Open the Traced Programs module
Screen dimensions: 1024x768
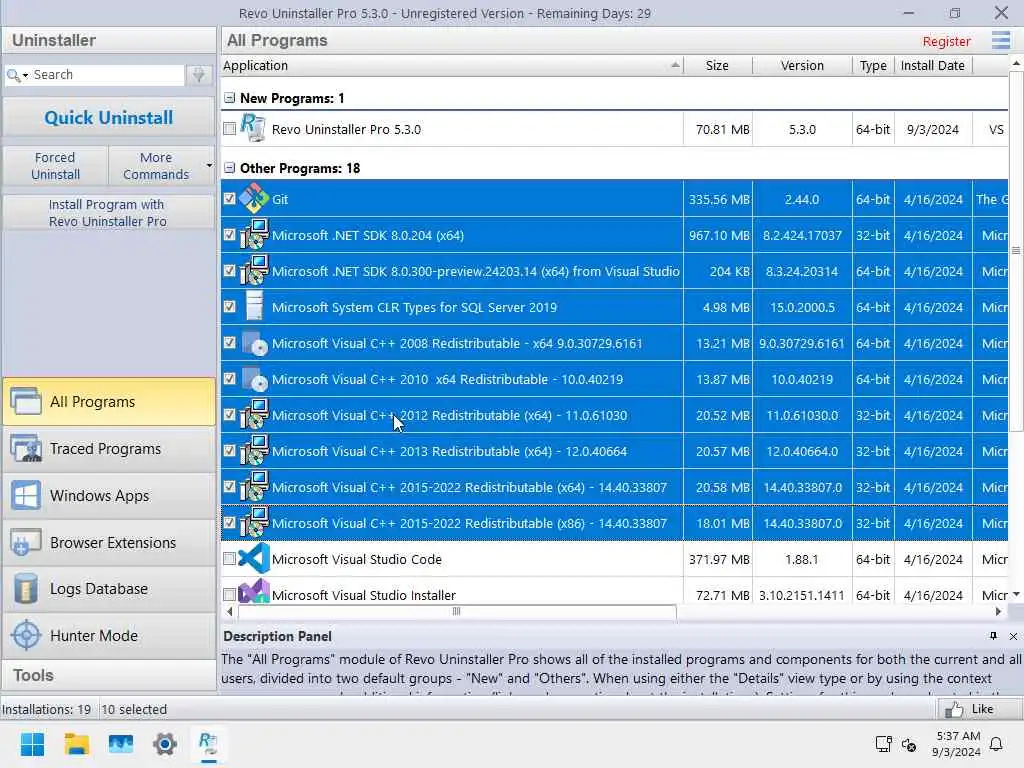click(x=108, y=449)
